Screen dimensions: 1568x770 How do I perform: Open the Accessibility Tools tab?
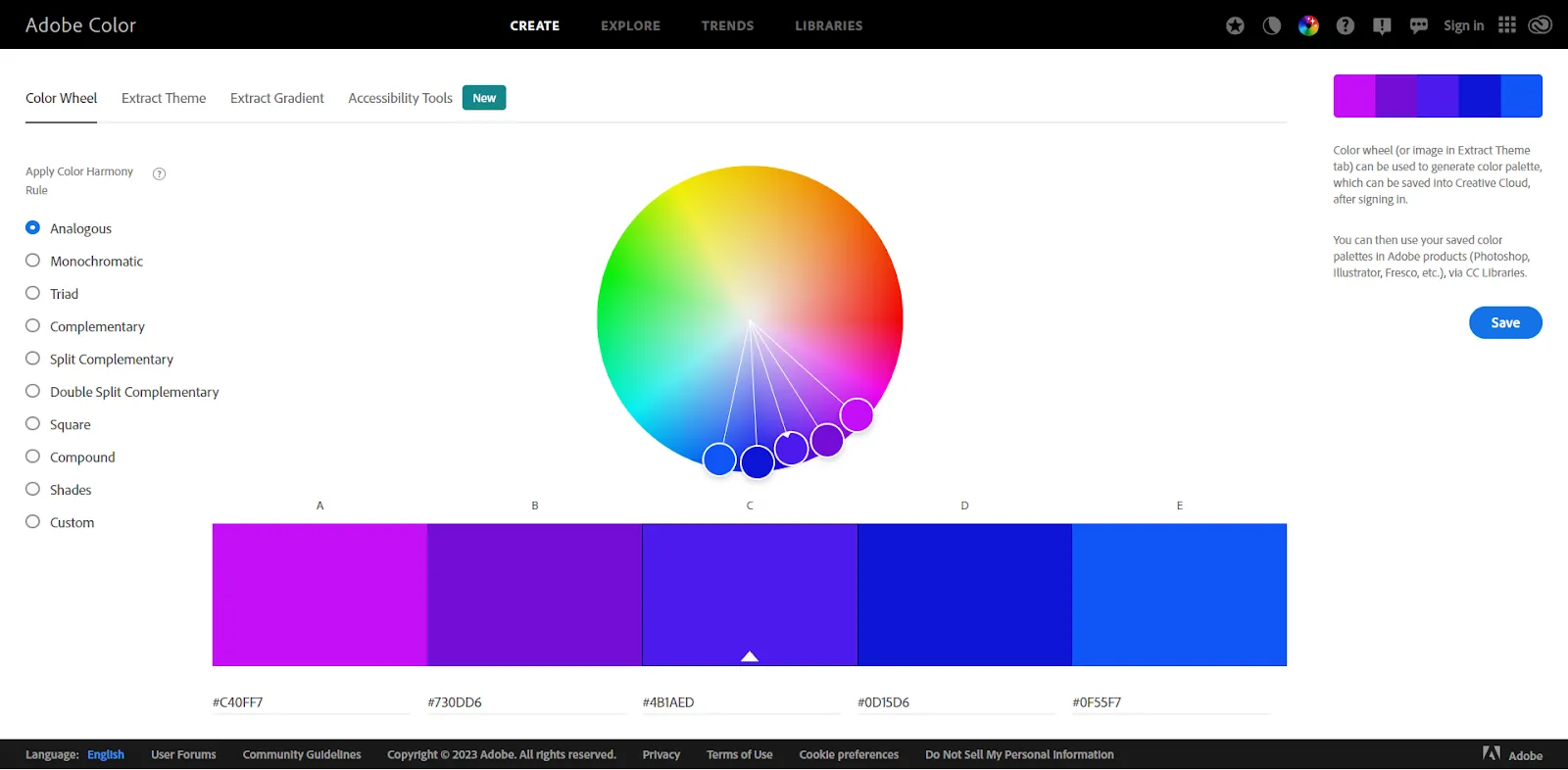(401, 98)
